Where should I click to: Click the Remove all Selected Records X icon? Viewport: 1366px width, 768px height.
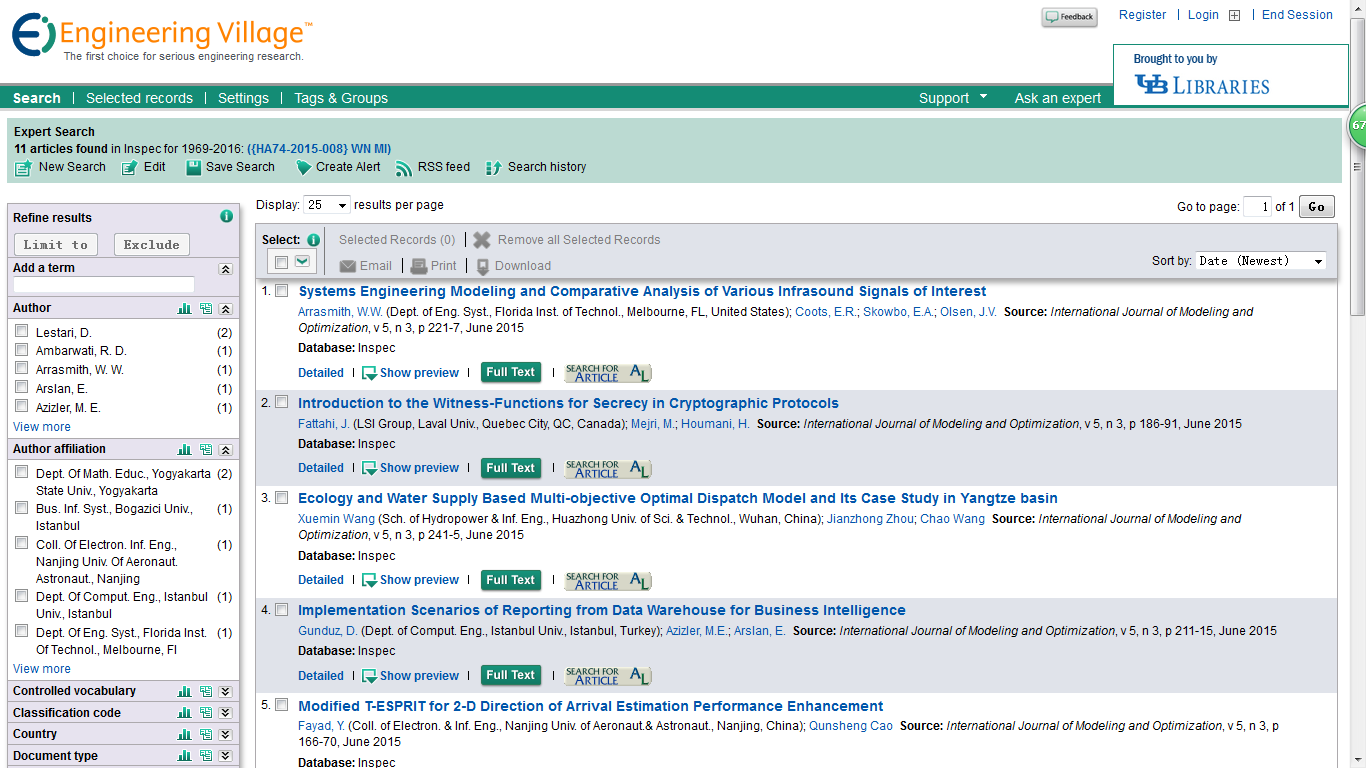pyautogui.click(x=482, y=240)
